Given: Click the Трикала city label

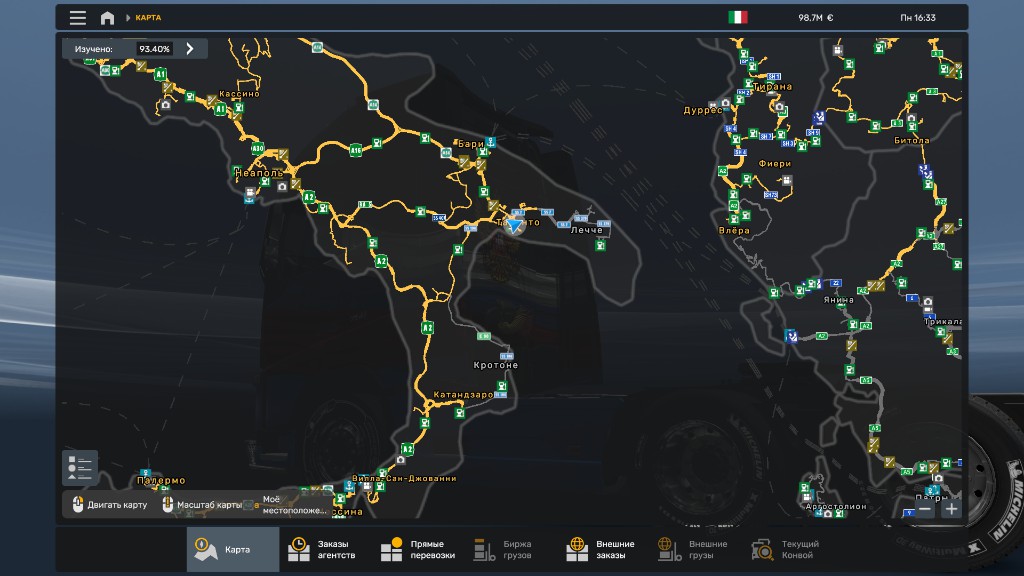Looking at the screenshot, I should pos(943,321).
